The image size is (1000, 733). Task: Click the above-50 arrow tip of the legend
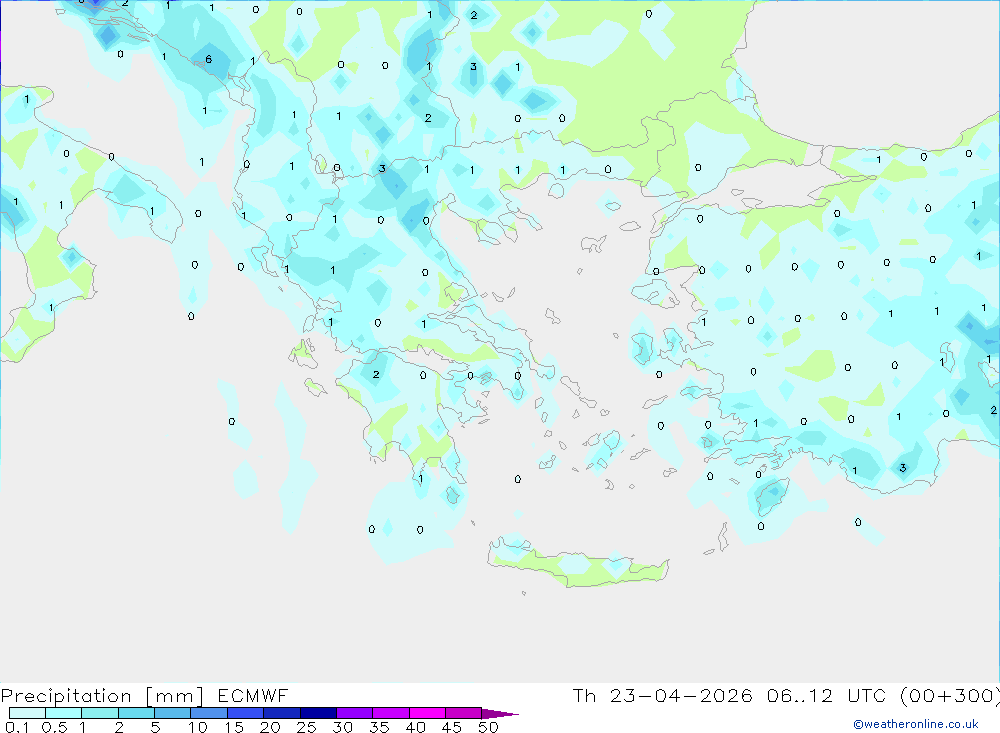pos(501,714)
